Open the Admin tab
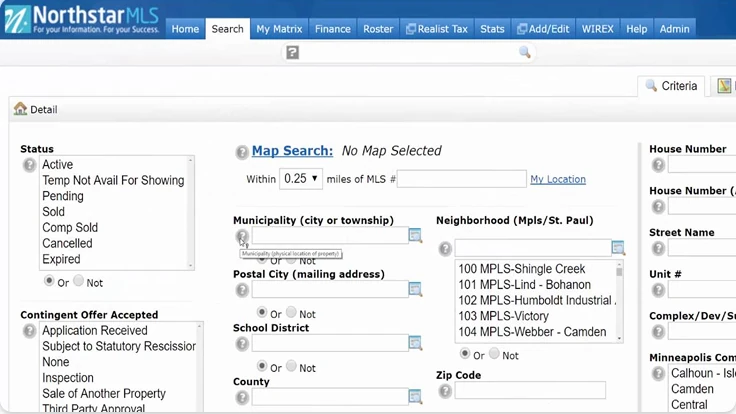The height and width of the screenshot is (414, 736). coord(675,29)
